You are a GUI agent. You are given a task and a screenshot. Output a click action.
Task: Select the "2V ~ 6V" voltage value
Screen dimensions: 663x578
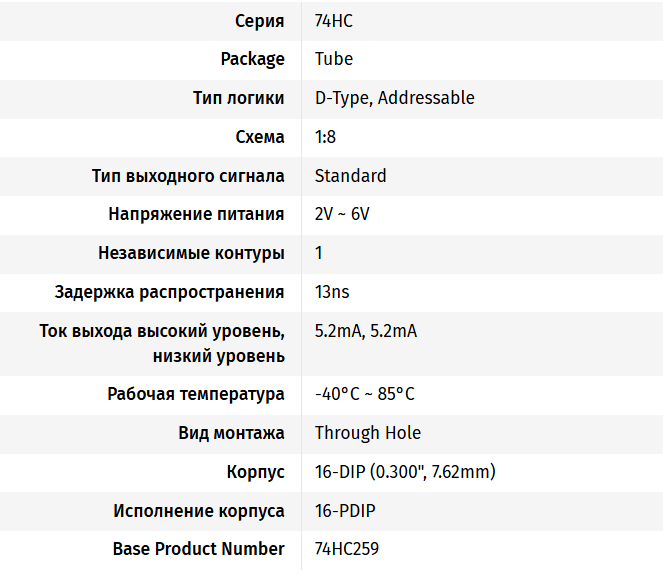(342, 215)
